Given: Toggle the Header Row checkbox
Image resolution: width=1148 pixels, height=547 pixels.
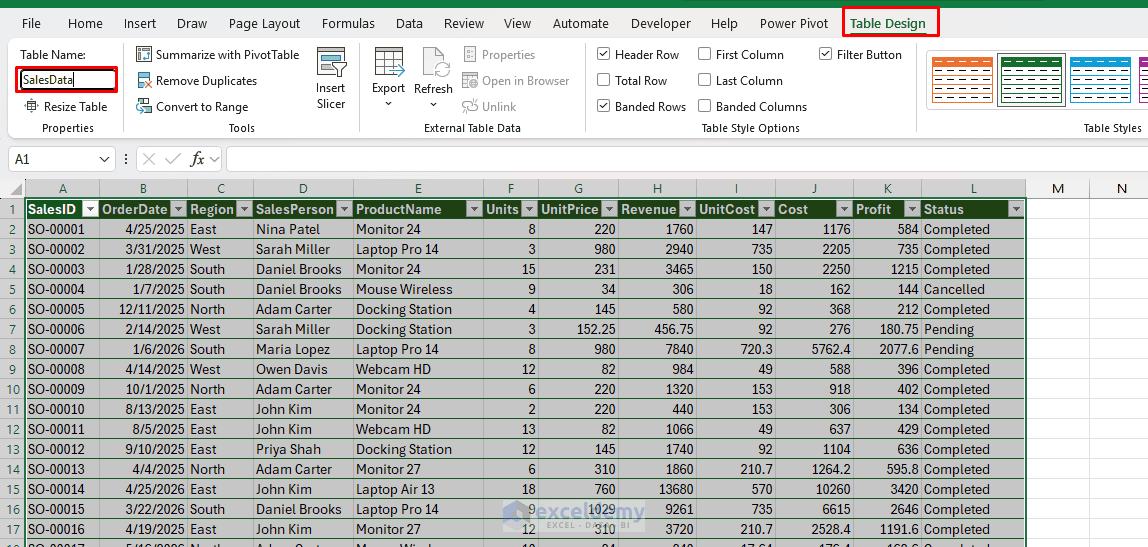Looking at the screenshot, I should tap(604, 54).
